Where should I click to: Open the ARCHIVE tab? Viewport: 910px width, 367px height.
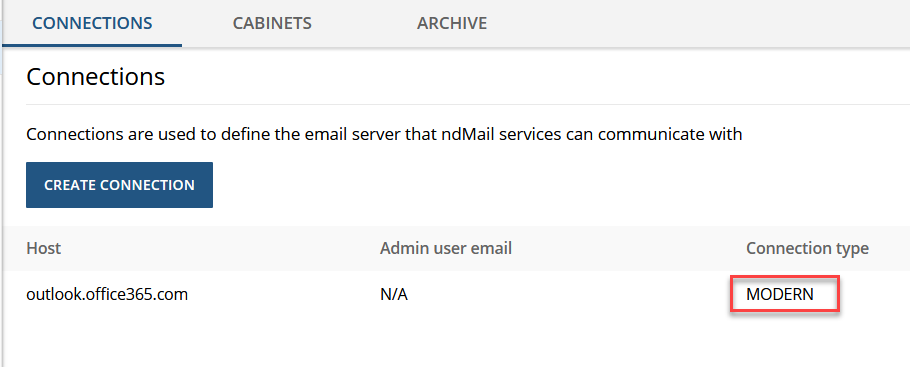(x=452, y=23)
